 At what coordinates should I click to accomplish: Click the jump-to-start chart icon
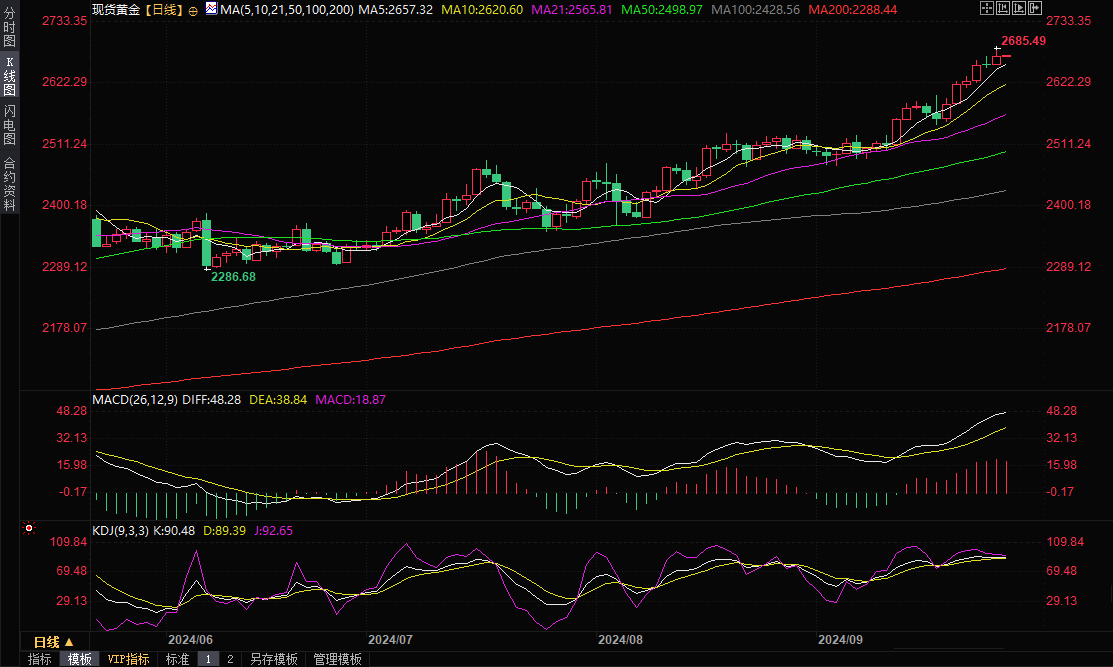(1001, 9)
